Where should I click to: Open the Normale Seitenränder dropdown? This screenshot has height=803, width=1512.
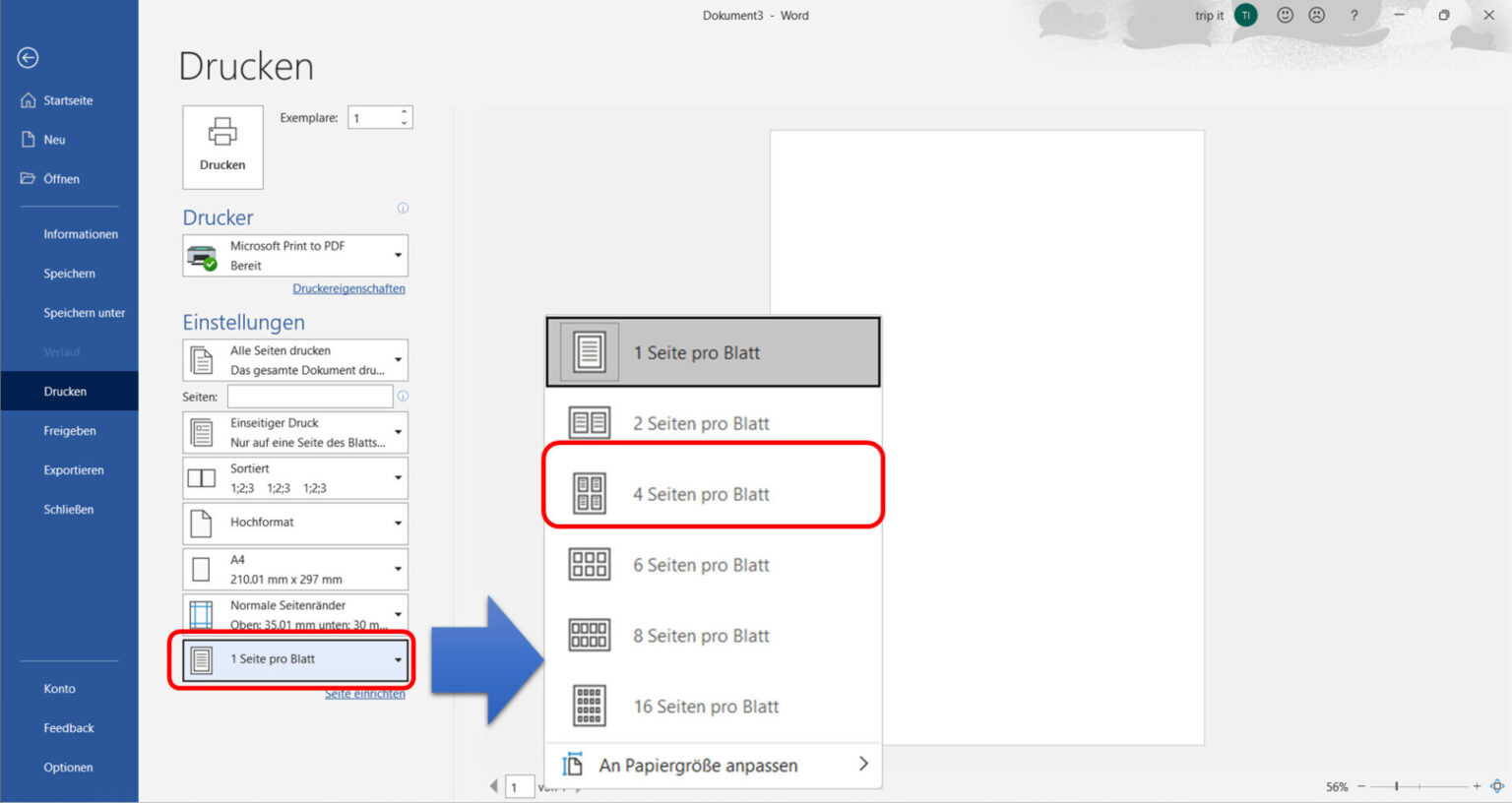pos(295,614)
